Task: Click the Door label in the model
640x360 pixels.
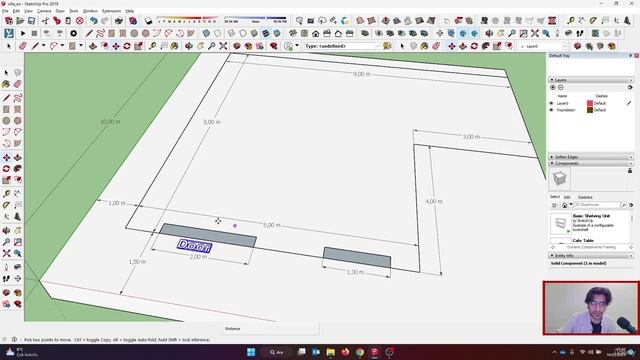Action: [x=195, y=246]
